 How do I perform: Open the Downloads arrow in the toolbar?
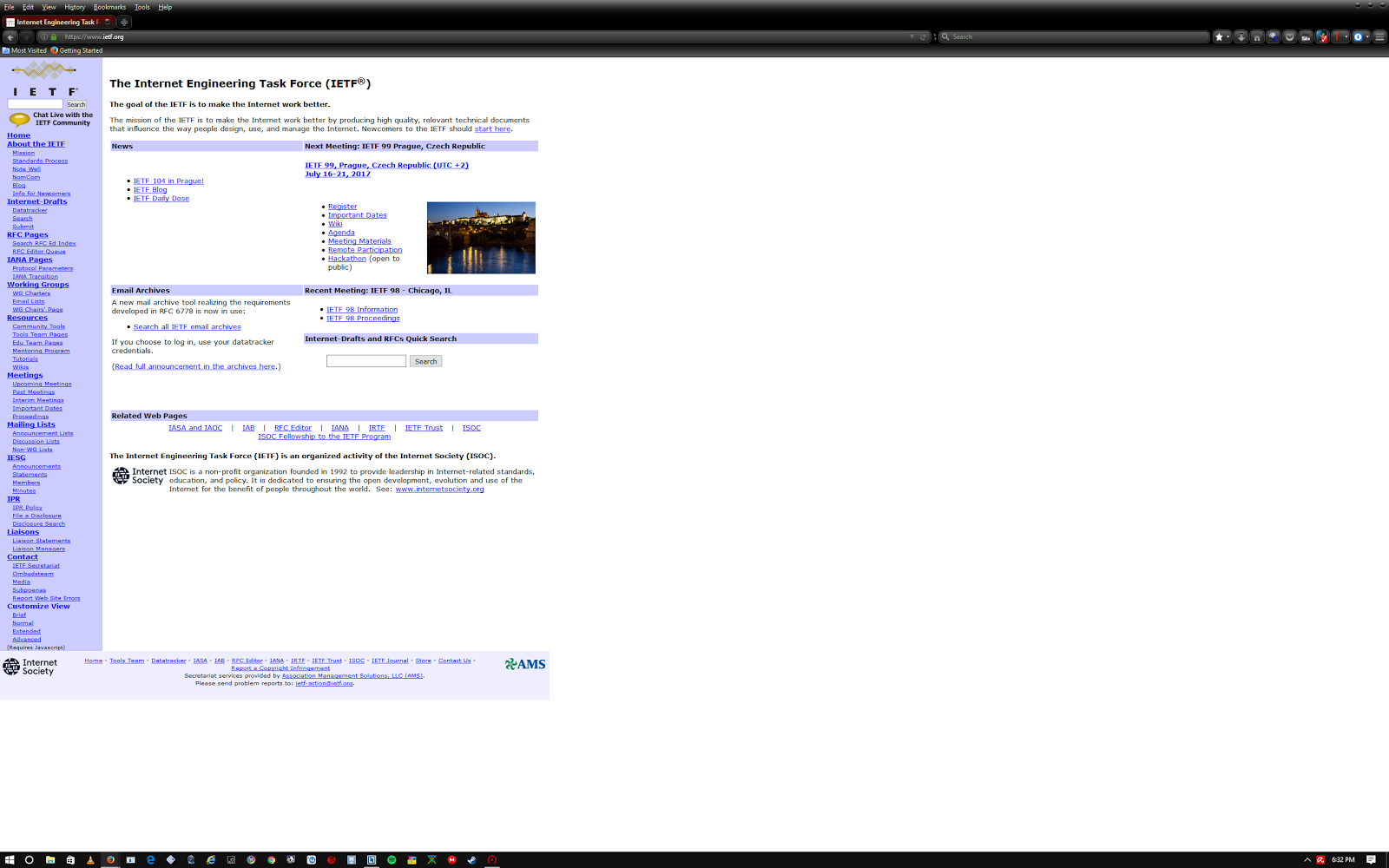1241,36
